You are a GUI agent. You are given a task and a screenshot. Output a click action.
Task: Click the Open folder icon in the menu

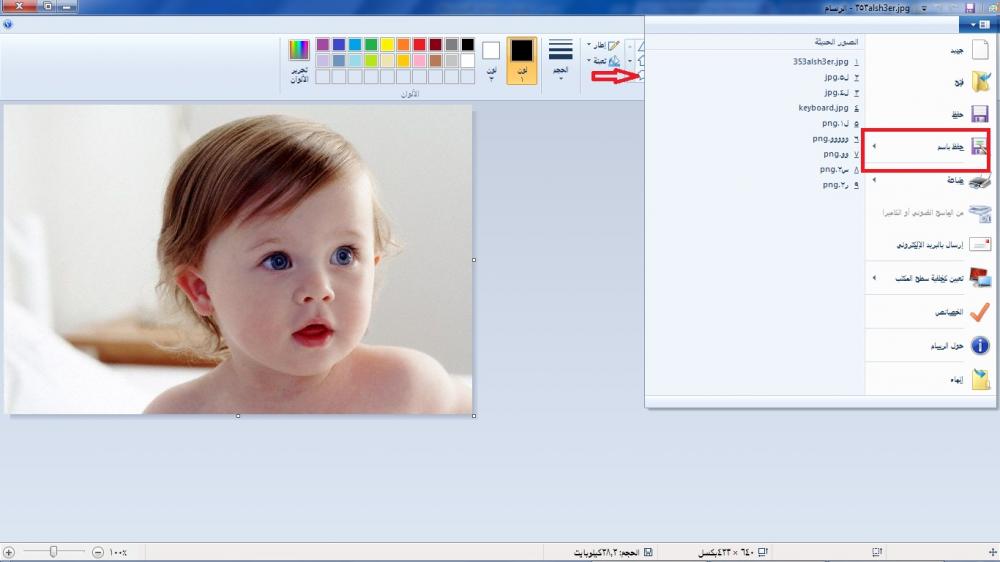point(980,82)
